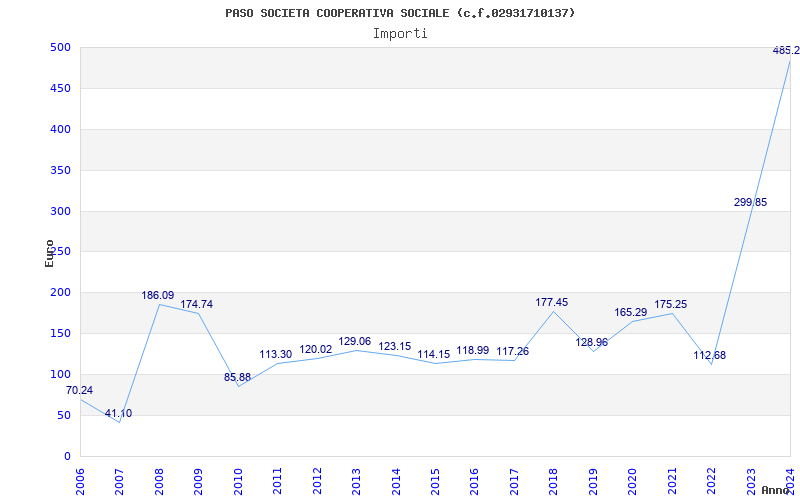This screenshot has height=500, width=800.
Task: Click the 41.10 data label
Action: [x=118, y=413]
